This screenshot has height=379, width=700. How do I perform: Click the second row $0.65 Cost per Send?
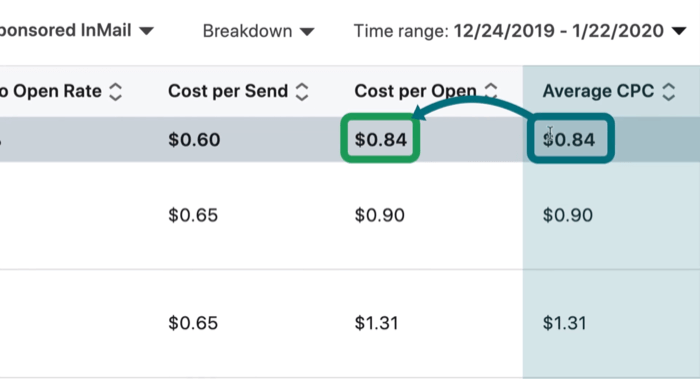[x=193, y=215]
